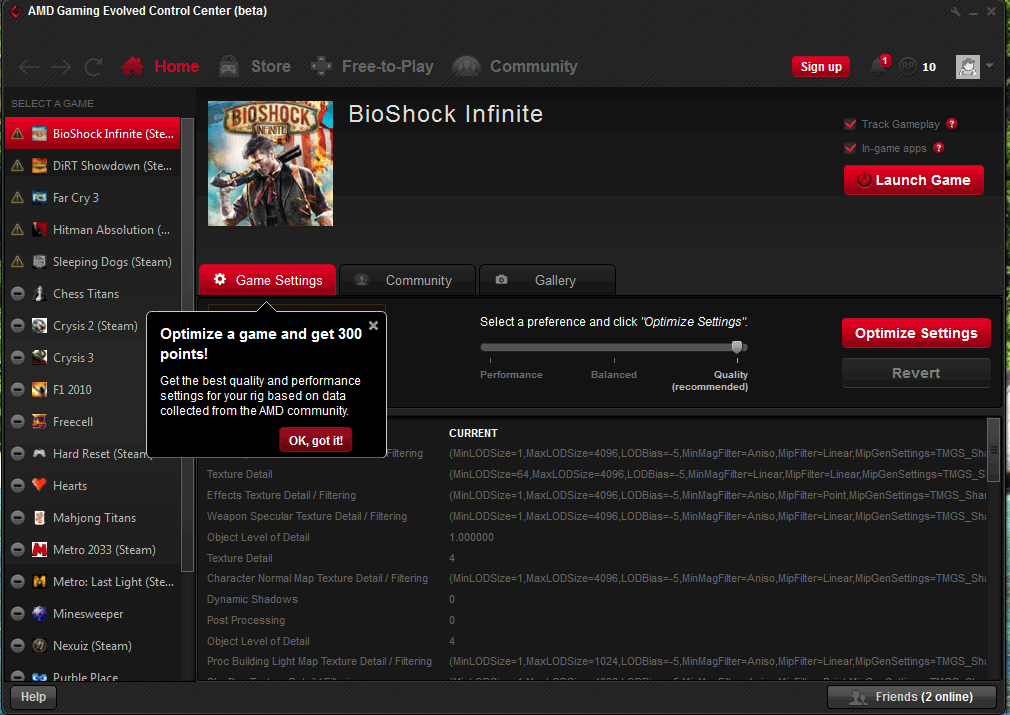Click the Hitman Absolution game icon
1010x715 pixels.
[39, 229]
